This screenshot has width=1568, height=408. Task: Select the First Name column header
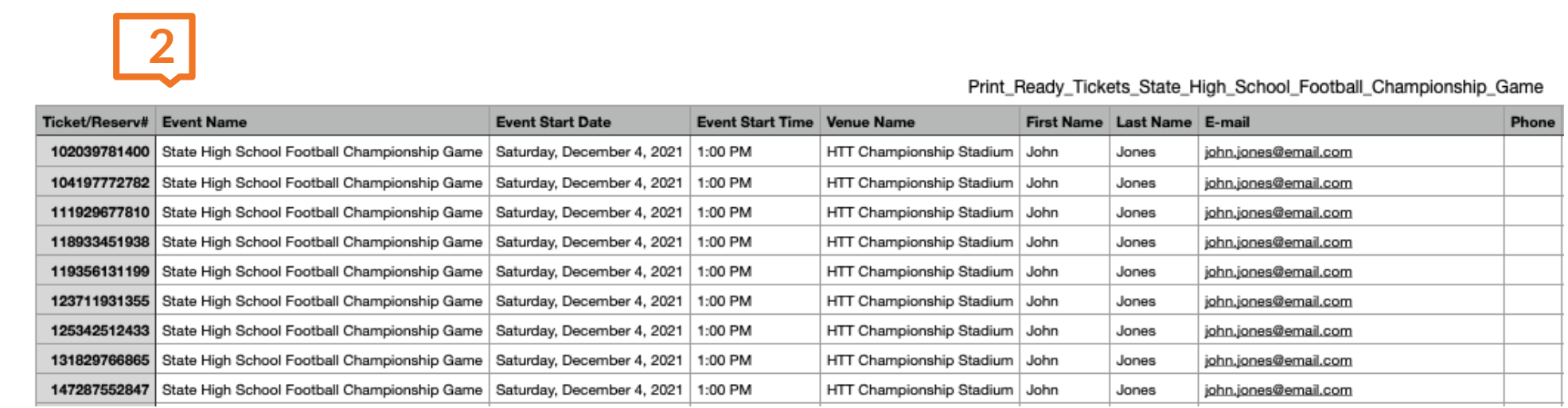(x=1064, y=122)
